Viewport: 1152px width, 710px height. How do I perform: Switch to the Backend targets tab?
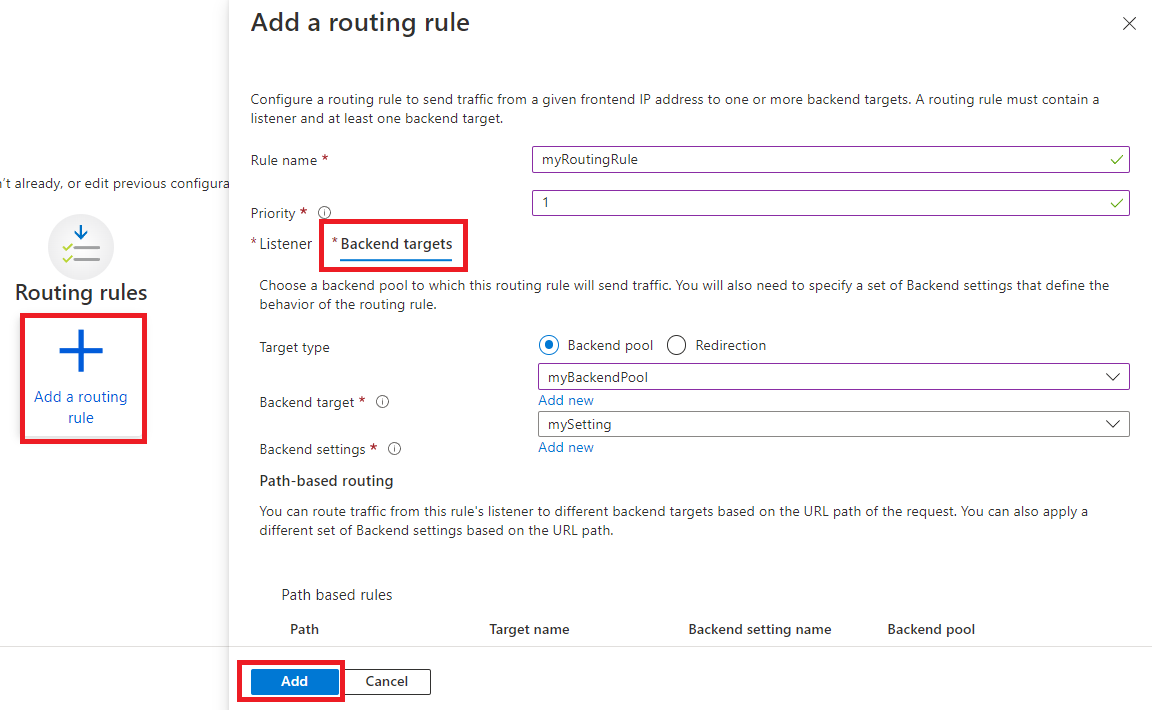click(x=393, y=243)
